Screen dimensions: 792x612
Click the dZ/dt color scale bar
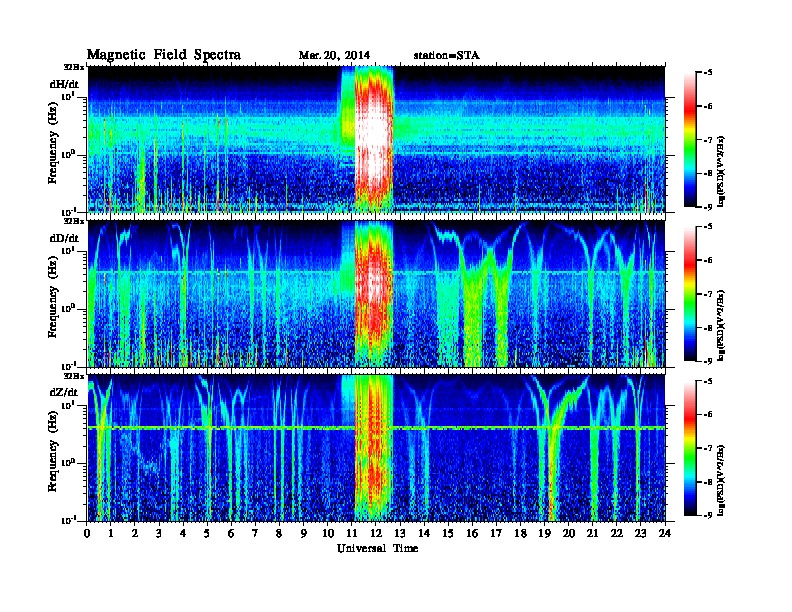point(689,447)
